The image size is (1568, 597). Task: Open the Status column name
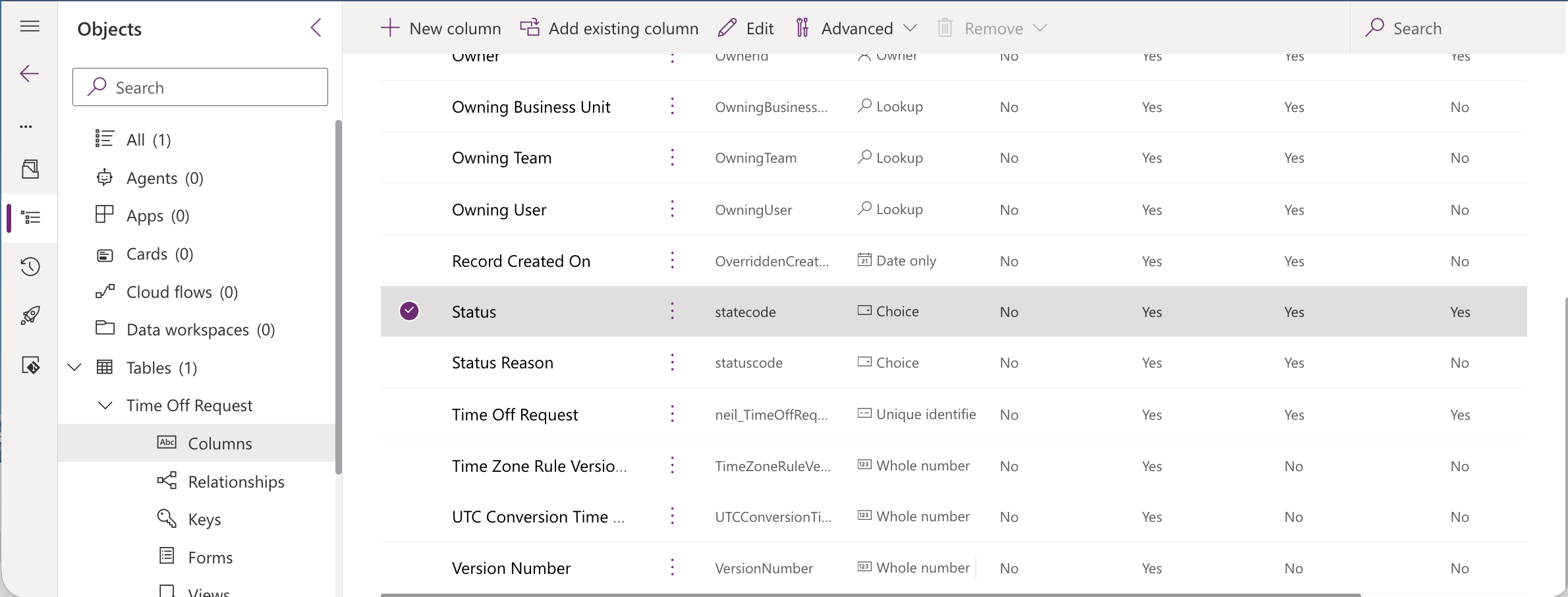tap(474, 312)
